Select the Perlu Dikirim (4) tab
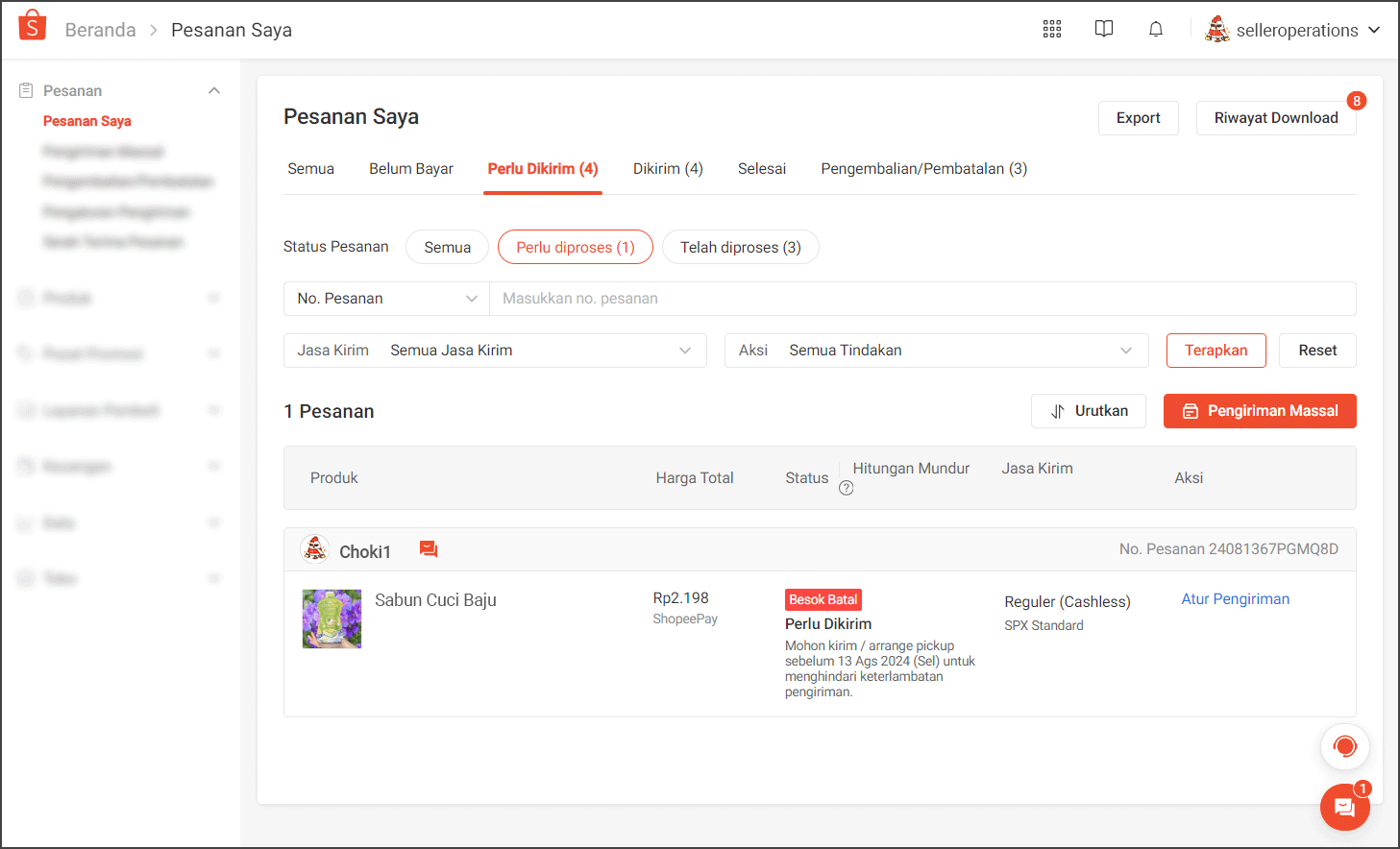 click(x=543, y=169)
